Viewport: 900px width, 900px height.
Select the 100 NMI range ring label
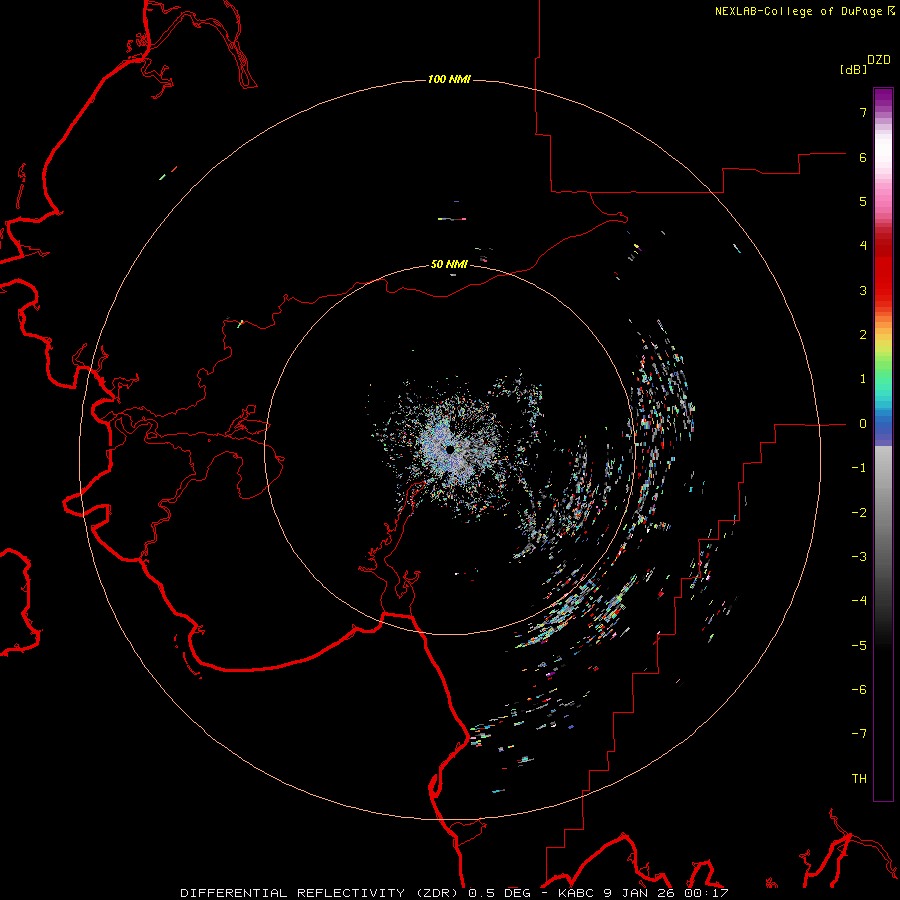tap(449, 79)
